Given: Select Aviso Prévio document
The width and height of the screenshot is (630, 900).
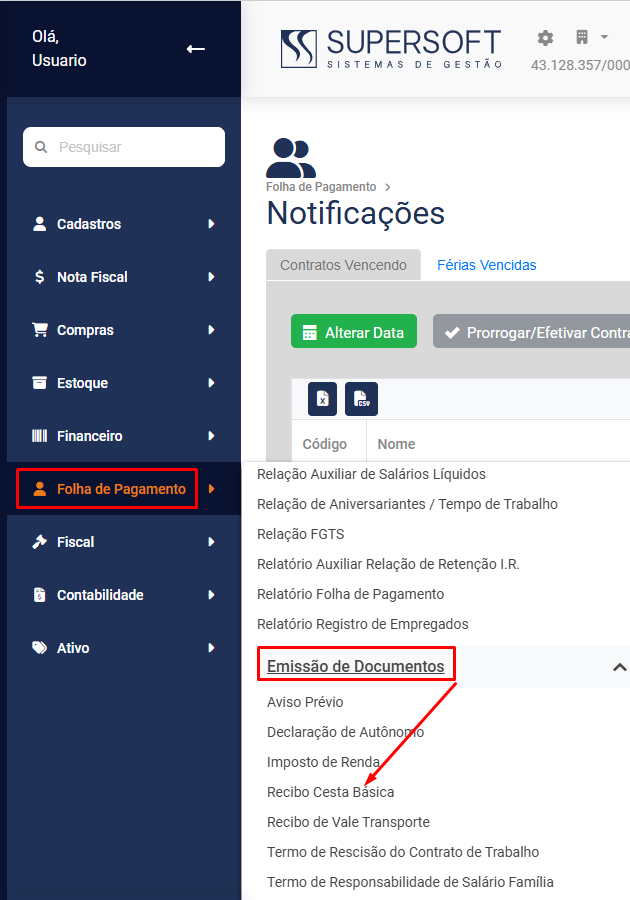Looking at the screenshot, I should 305,702.
